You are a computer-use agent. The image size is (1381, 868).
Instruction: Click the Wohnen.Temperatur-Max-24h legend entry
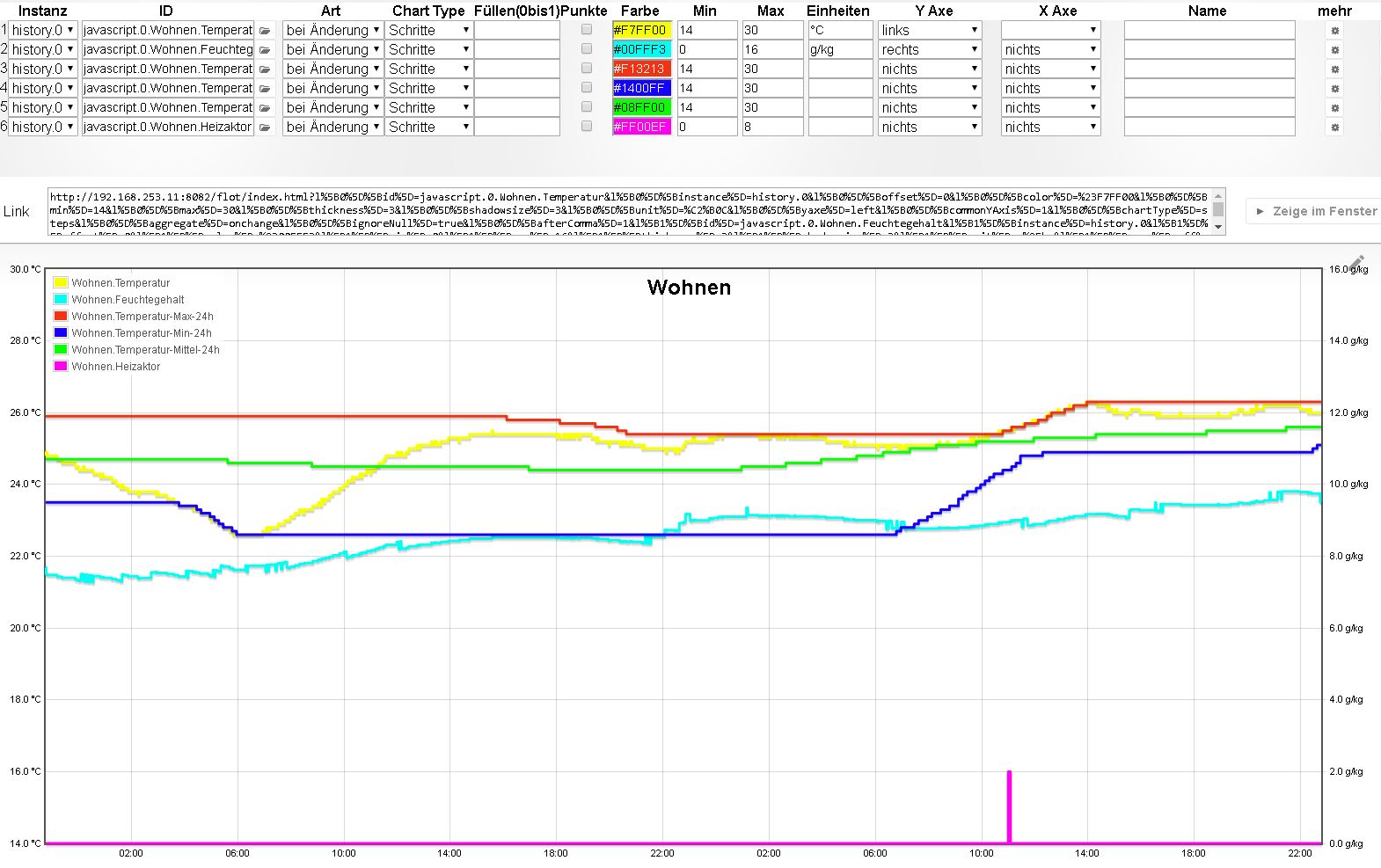(x=134, y=317)
